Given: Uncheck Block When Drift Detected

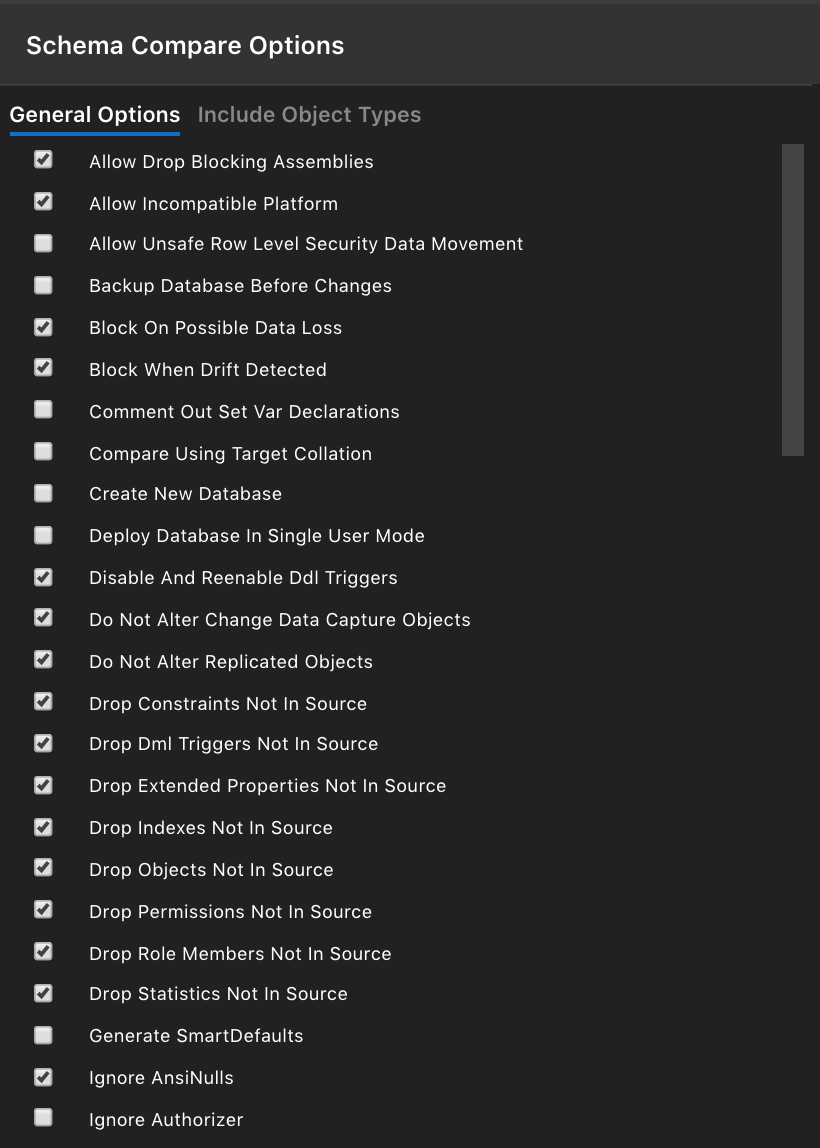Looking at the screenshot, I should pos(43,368).
